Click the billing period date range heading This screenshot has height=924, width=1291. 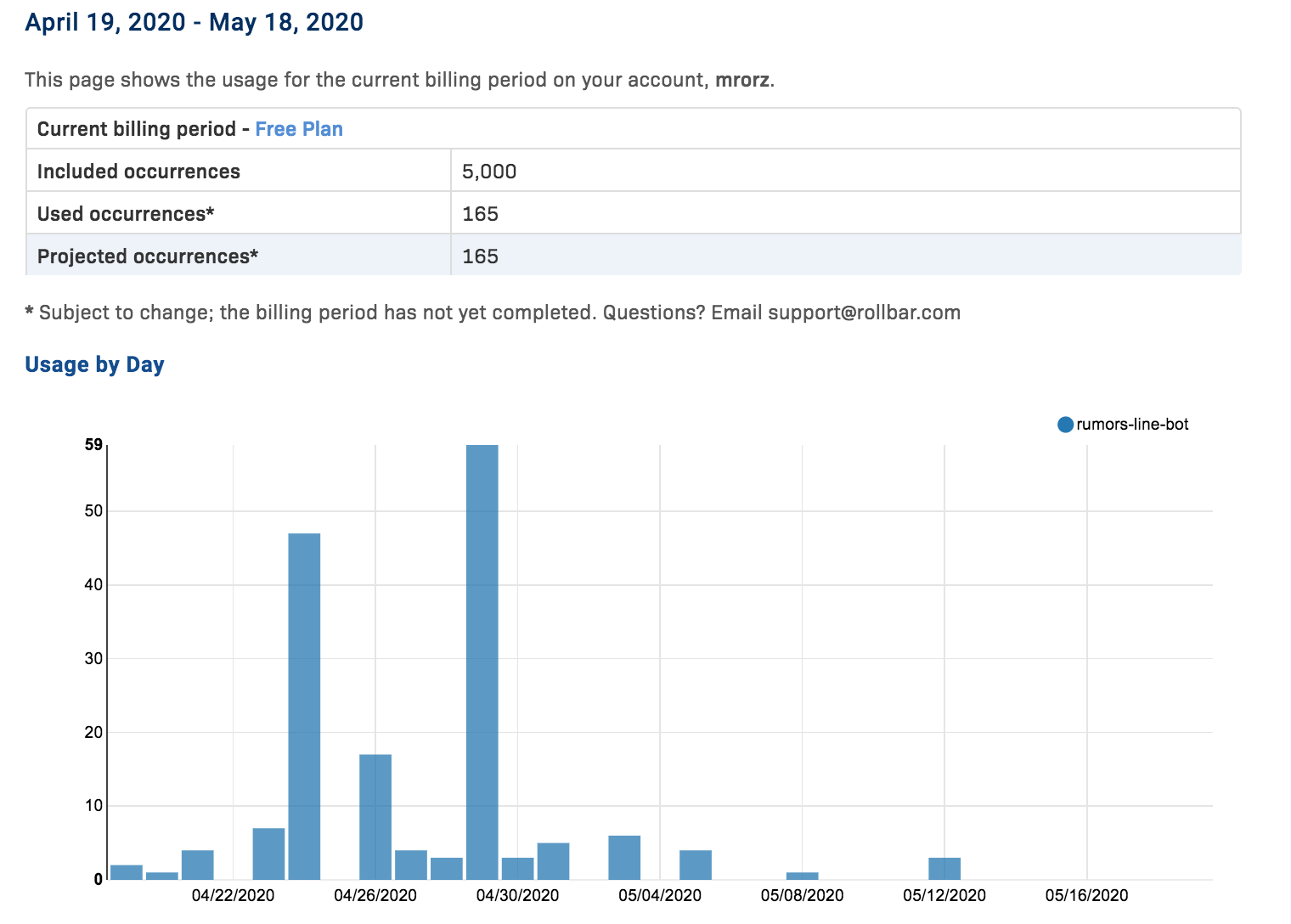pos(194,22)
